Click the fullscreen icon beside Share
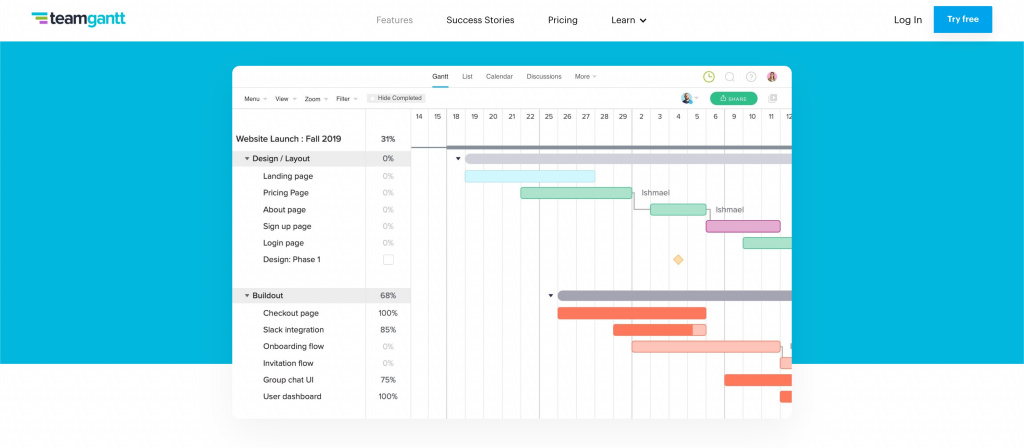 coord(772,99)
